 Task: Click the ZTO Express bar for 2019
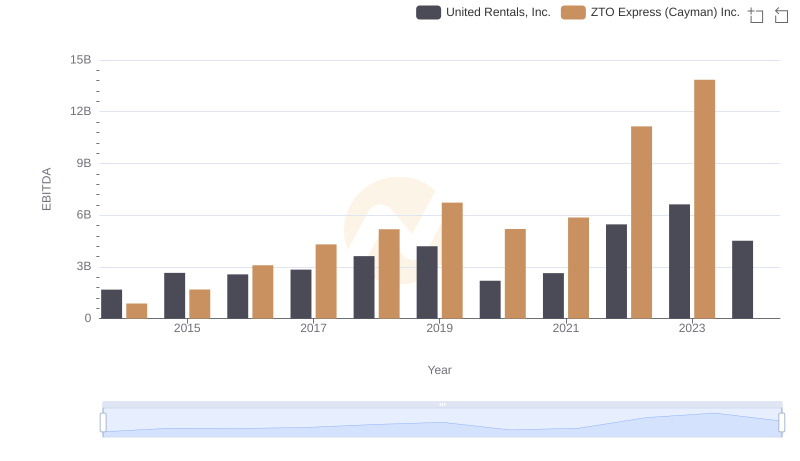452,261
